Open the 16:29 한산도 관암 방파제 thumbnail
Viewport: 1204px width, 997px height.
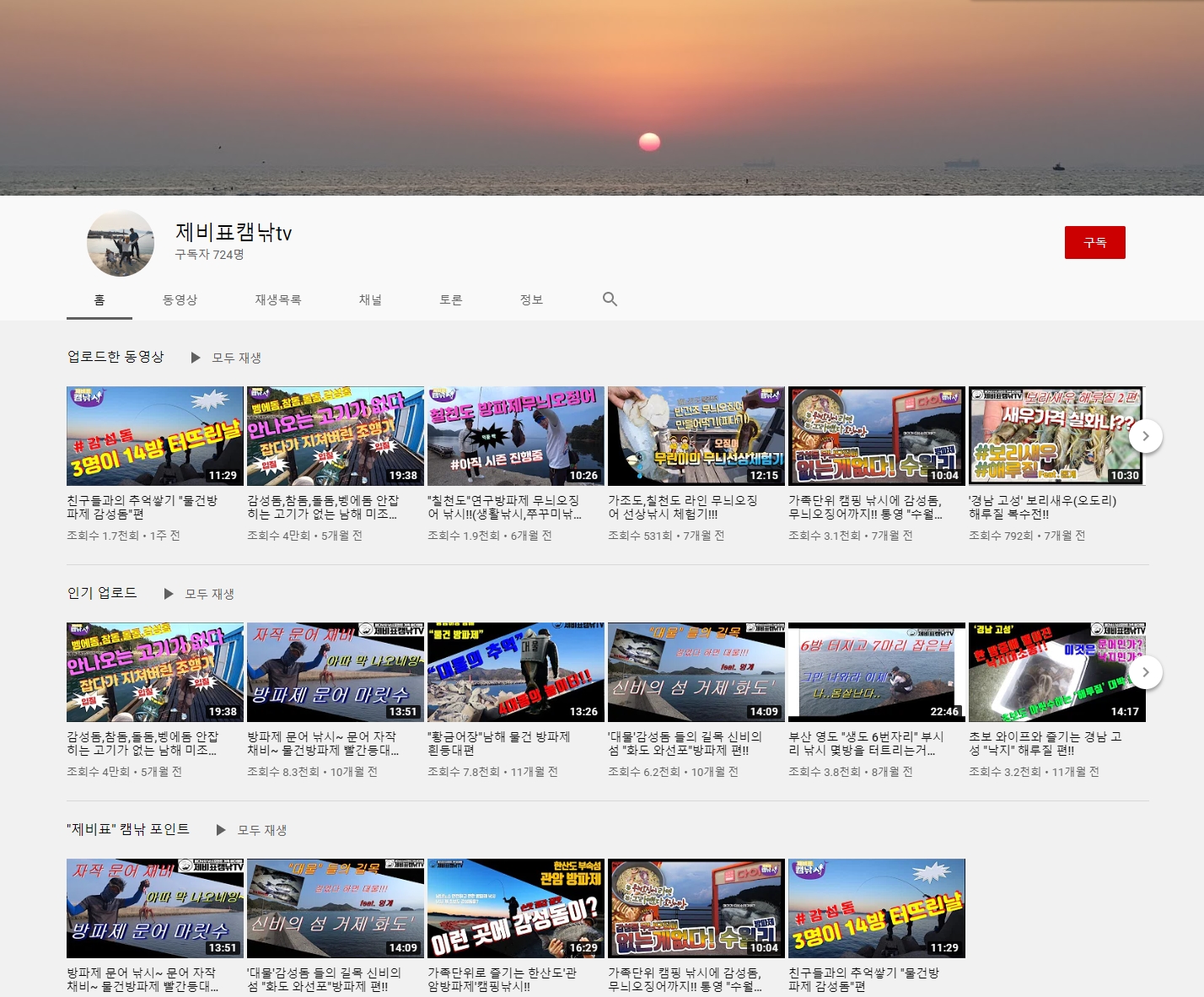click(515, 908)
